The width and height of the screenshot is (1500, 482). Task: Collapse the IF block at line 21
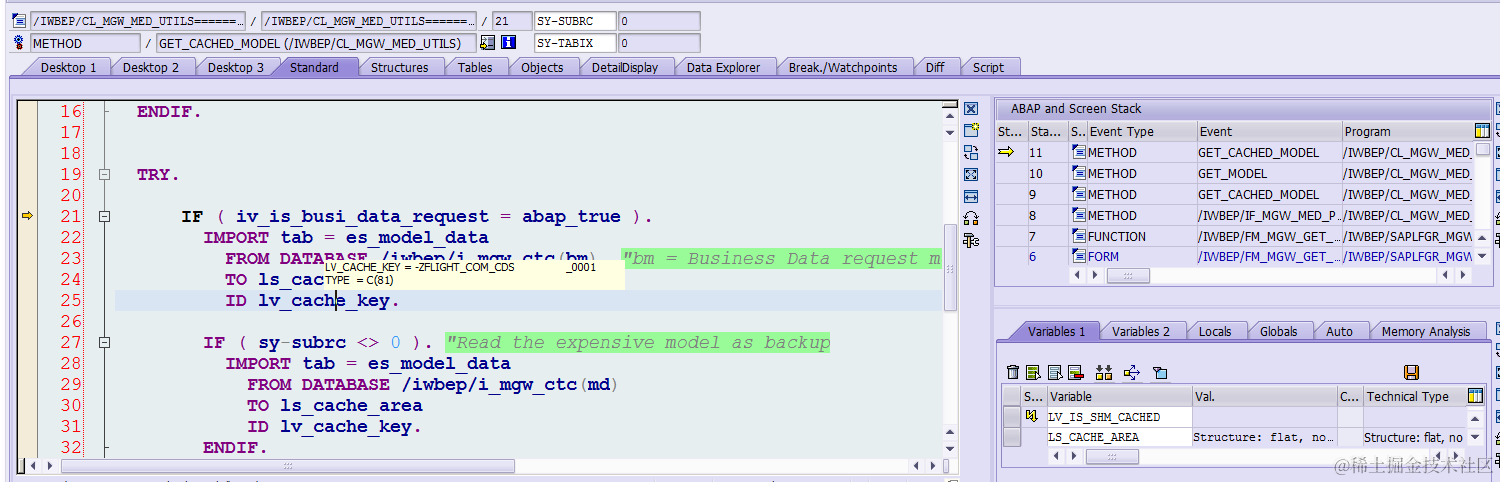(x=104, y=217)
